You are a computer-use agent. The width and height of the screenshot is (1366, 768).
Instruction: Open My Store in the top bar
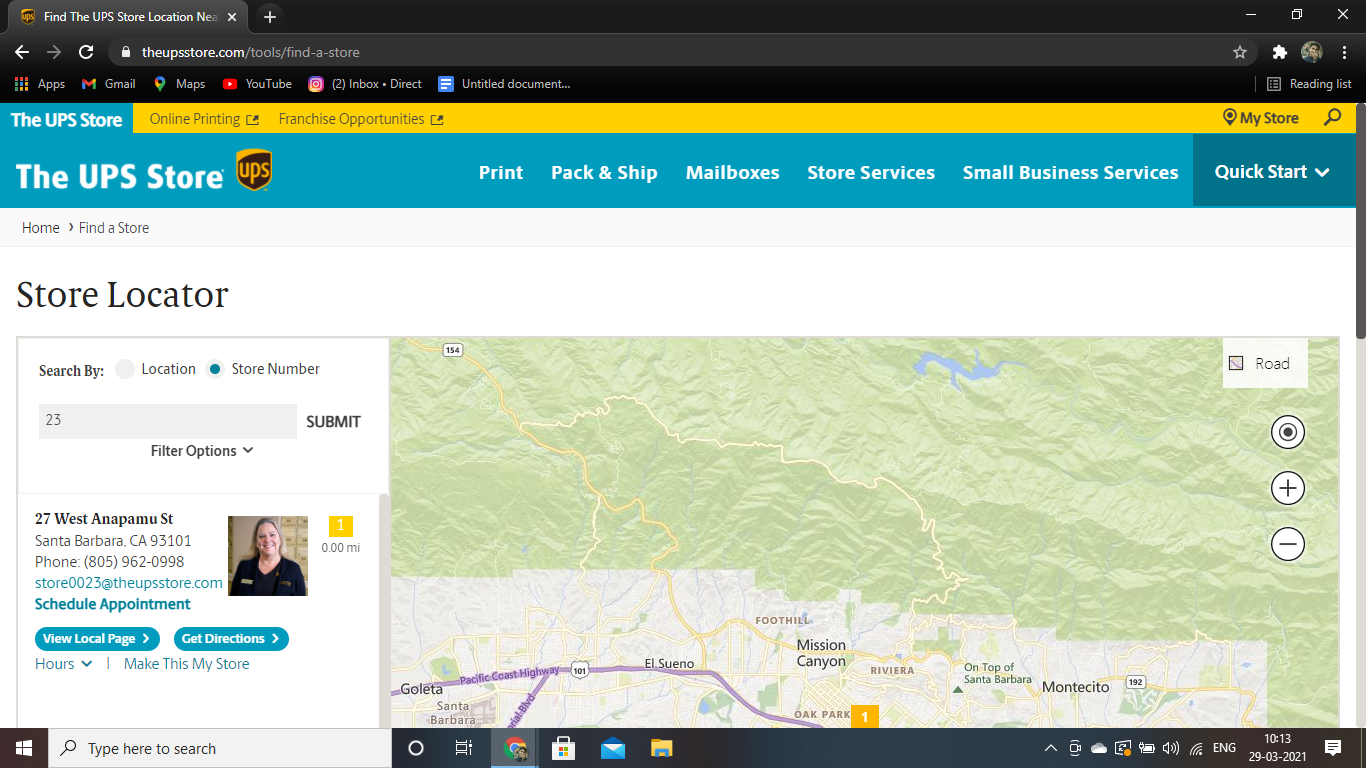(x=1261, y=118)
